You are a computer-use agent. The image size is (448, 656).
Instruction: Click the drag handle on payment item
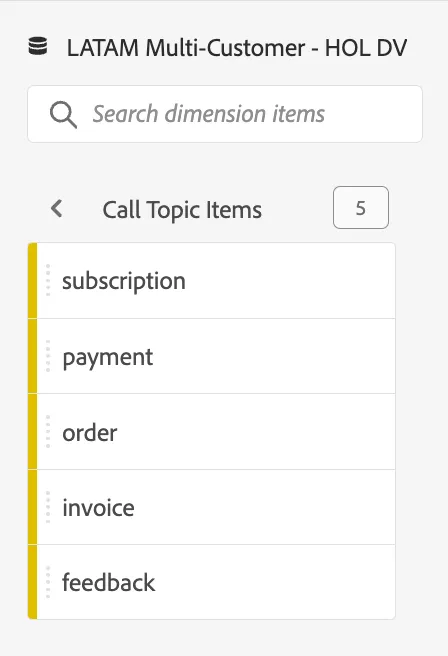click(x=48, y=356)
